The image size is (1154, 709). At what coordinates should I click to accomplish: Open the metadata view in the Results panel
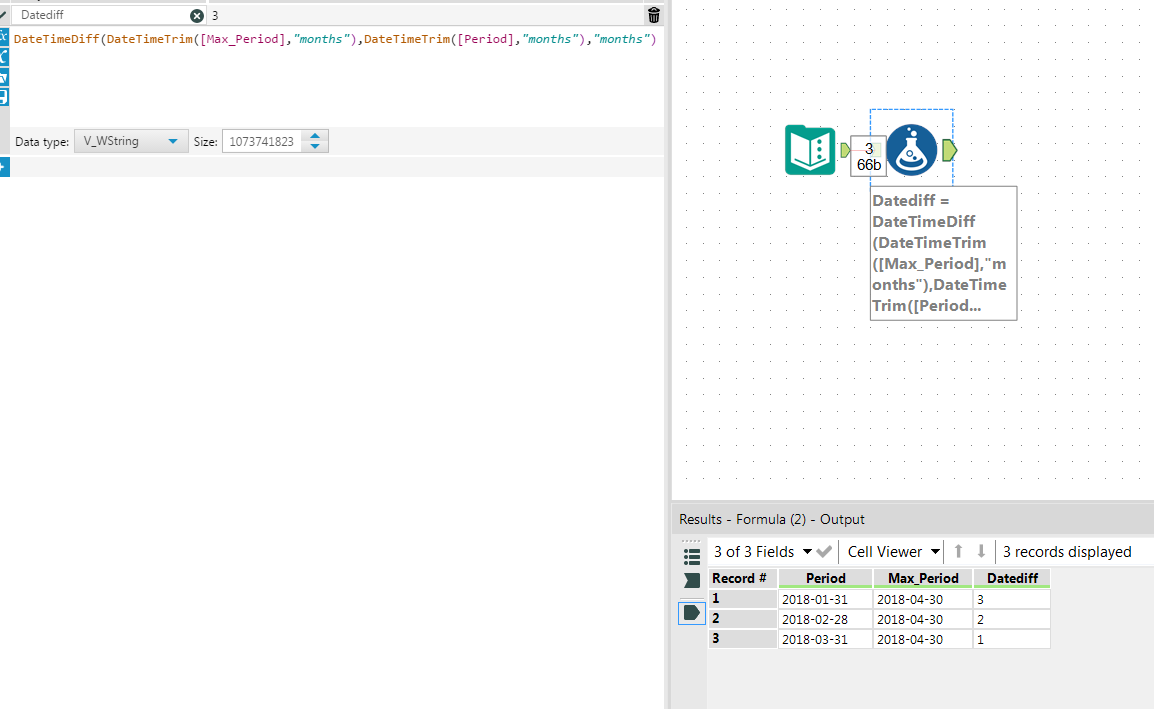[691, 556]
